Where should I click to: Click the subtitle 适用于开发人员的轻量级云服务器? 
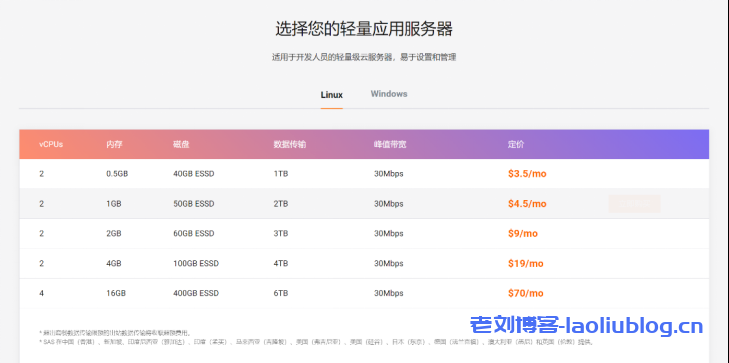click(333, 58)
